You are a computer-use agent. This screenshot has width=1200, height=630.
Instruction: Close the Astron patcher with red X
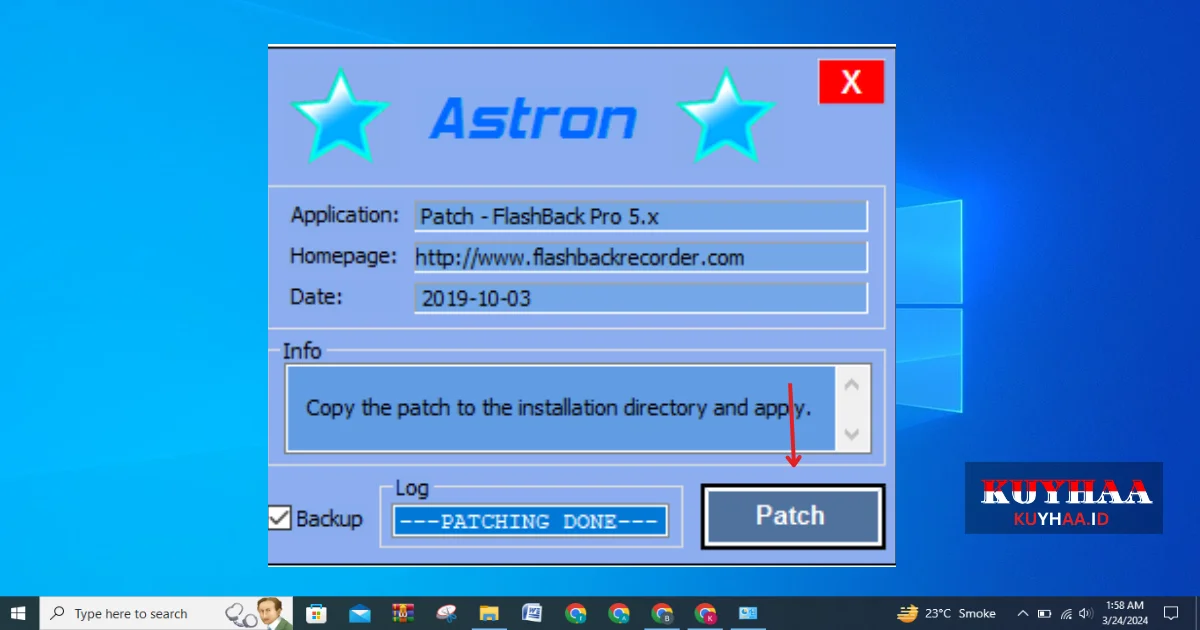(x=851, y=82)
